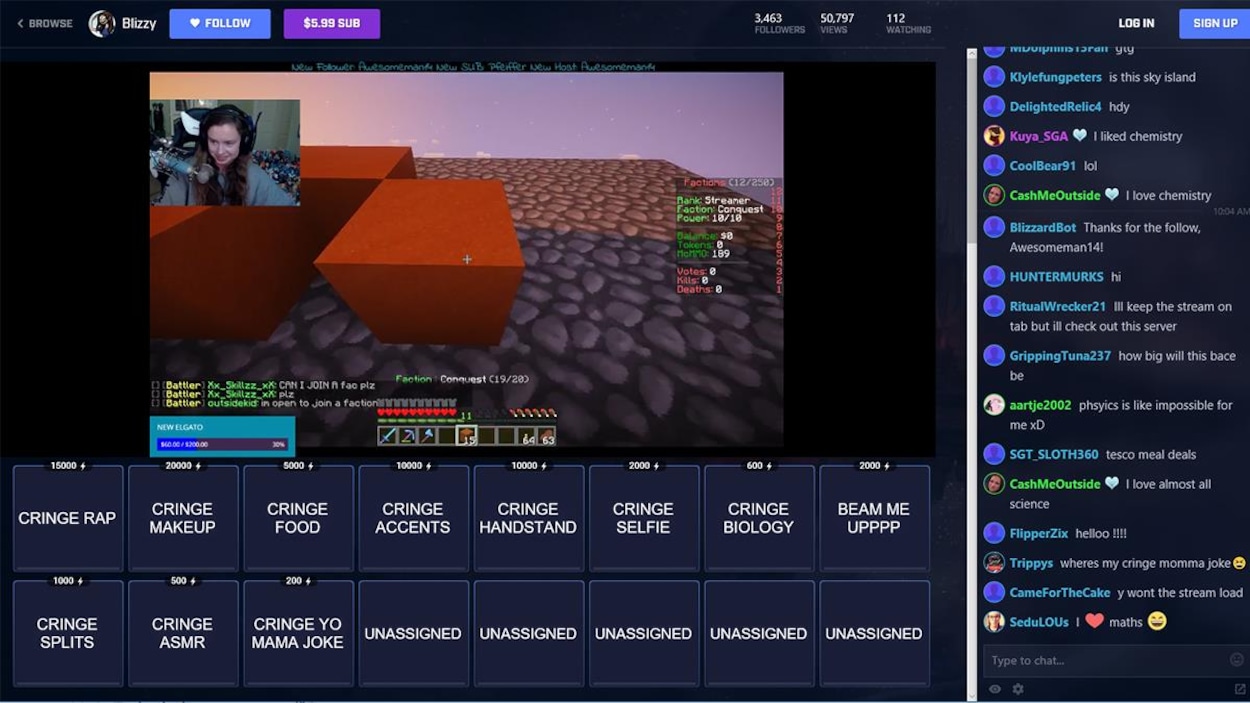Subscribe with the $5.99 SUB button
The image size is (1250, 703).
pos(332,24)
